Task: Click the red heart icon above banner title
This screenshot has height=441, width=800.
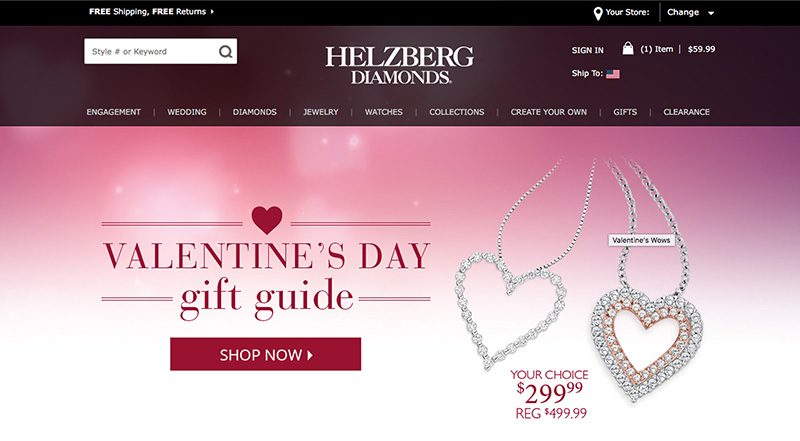Action: click(267, 219)
